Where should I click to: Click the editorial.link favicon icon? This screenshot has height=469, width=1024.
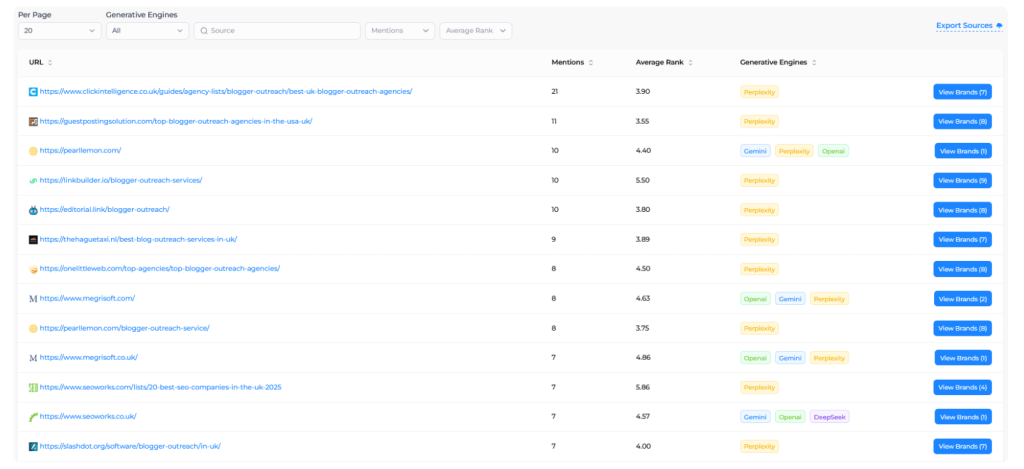(x=33, y=210)
